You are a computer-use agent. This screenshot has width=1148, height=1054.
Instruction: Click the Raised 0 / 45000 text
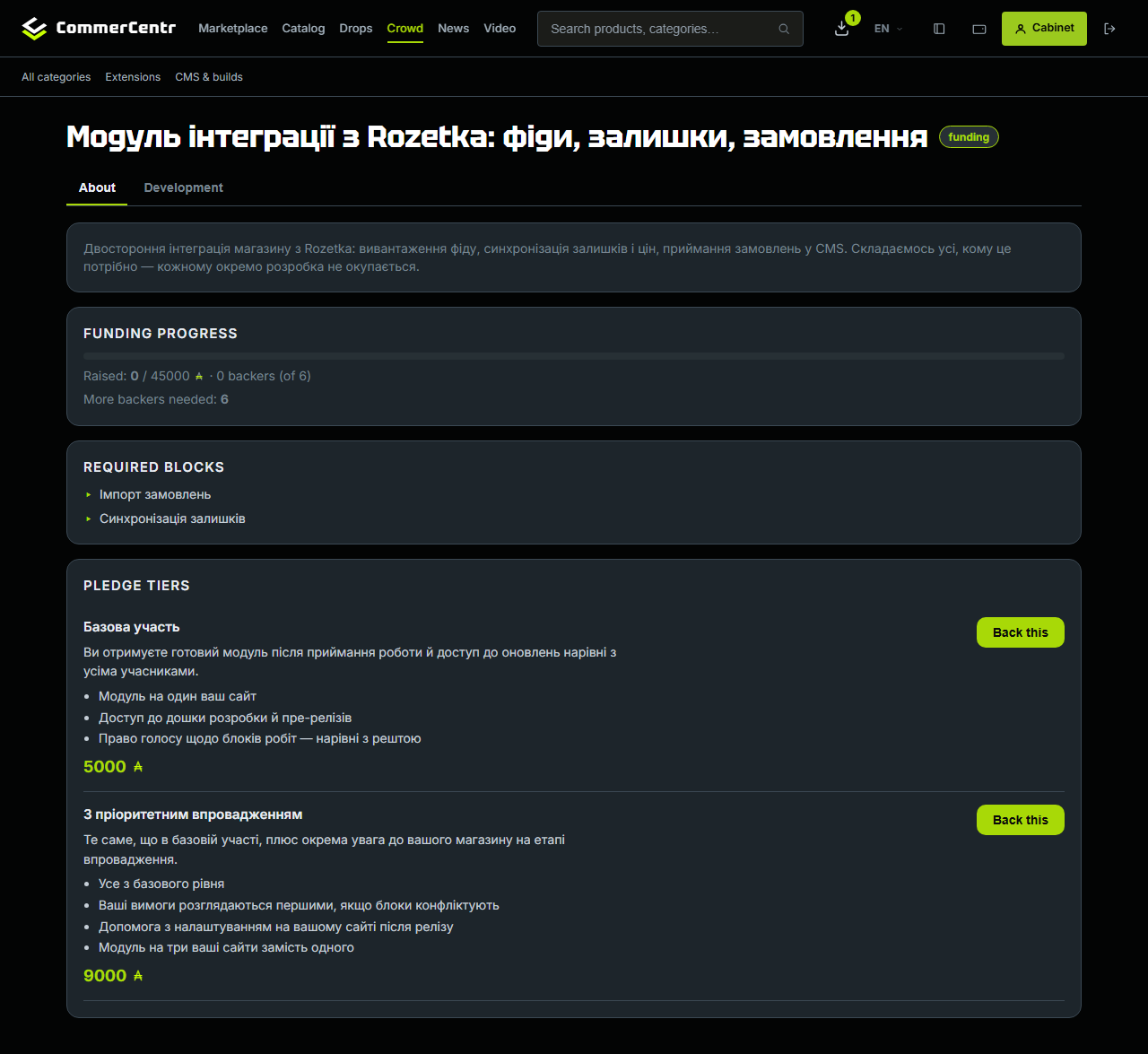(x=143, y=376)
